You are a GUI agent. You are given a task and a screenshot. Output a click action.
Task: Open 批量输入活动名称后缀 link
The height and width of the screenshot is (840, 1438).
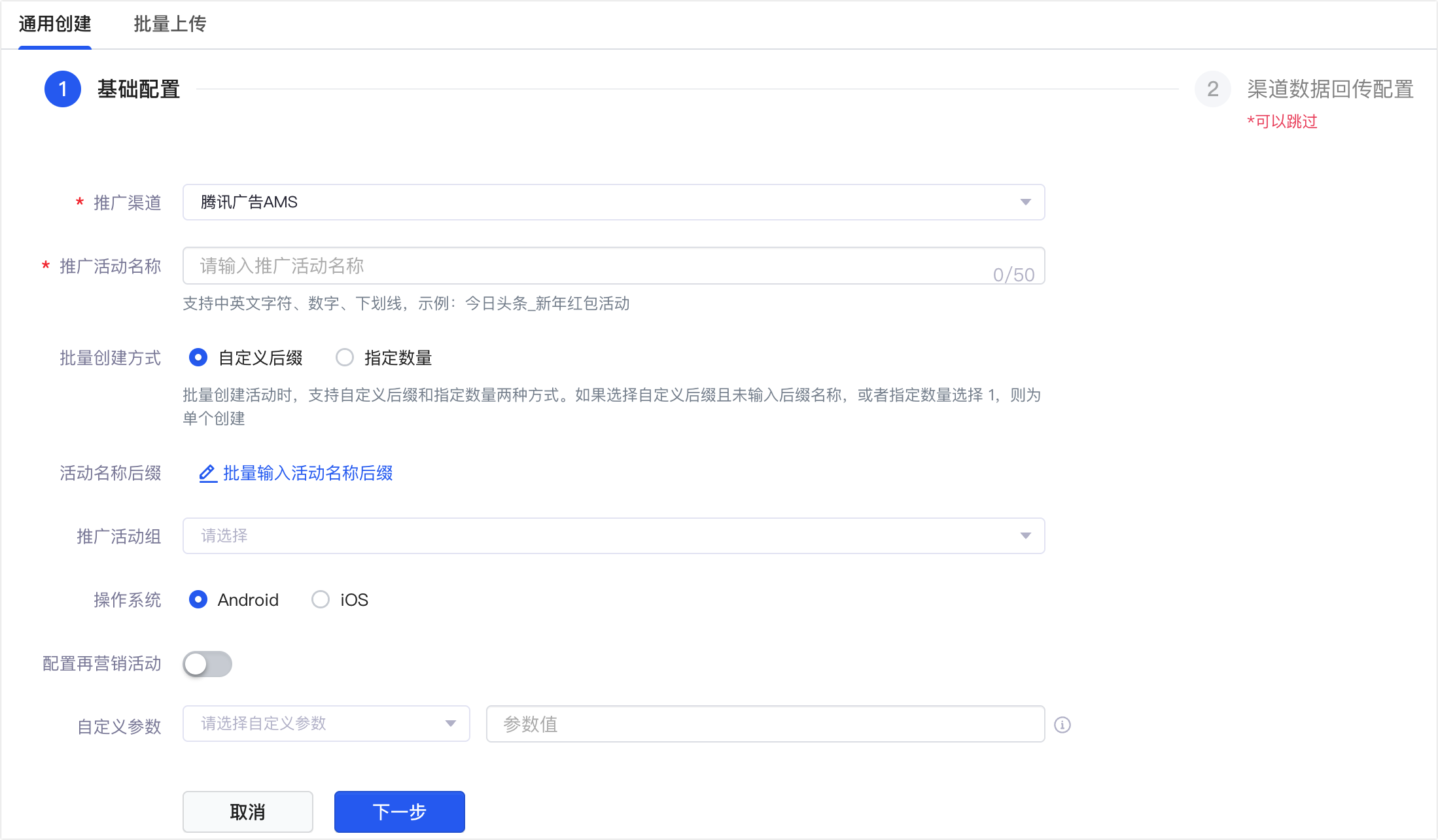click(x=307, y=473)
